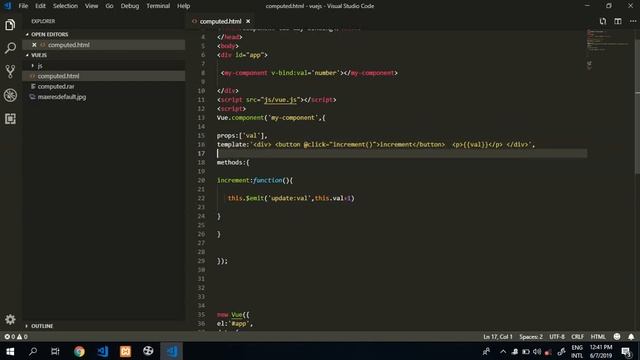Close computed.html in Open Editors list
Screen dimensions: 640x360
[x=34, y=45]
